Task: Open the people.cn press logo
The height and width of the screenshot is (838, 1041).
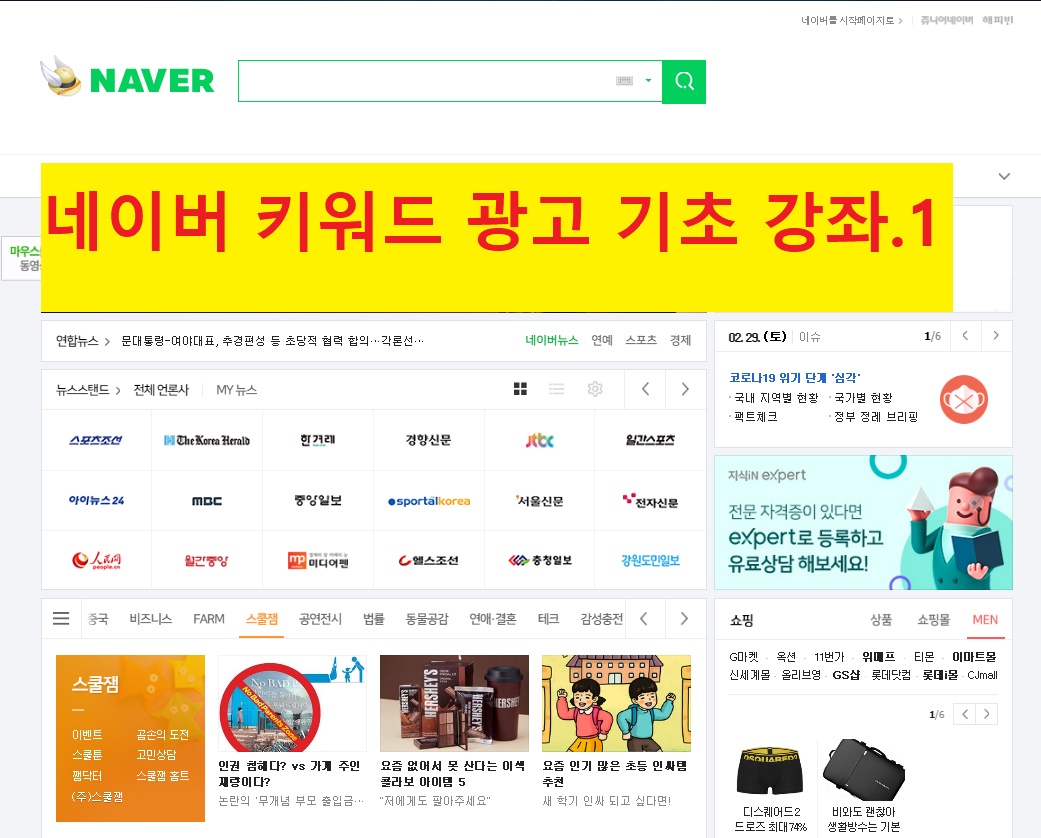Action: pos(96,560)
